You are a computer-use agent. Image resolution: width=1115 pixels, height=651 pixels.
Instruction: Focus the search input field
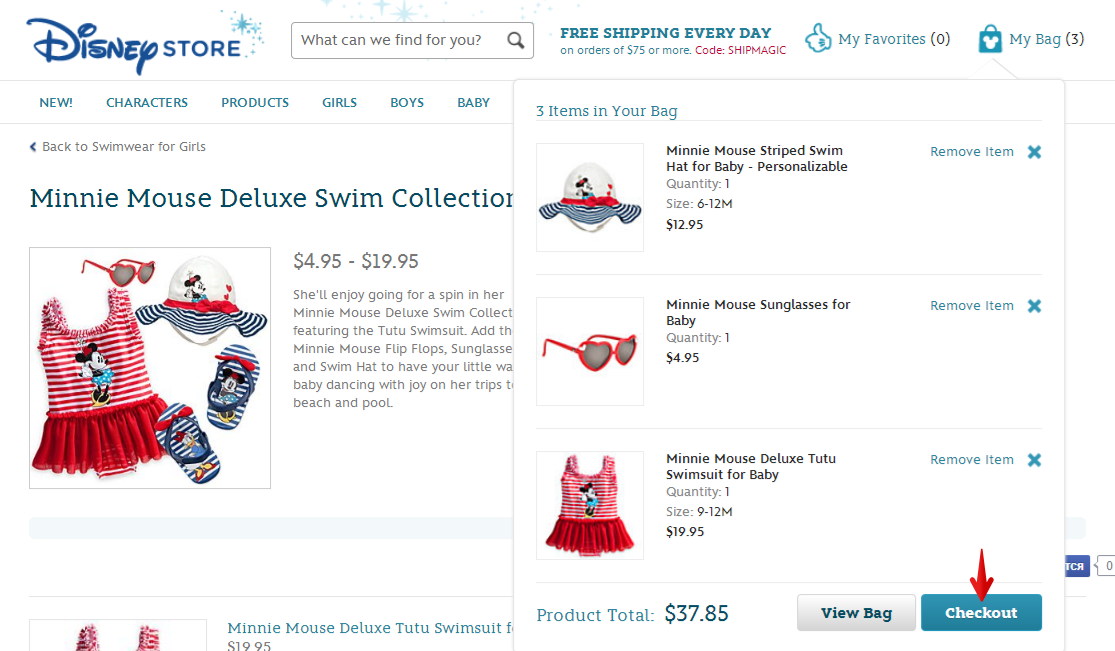point(400,41)
